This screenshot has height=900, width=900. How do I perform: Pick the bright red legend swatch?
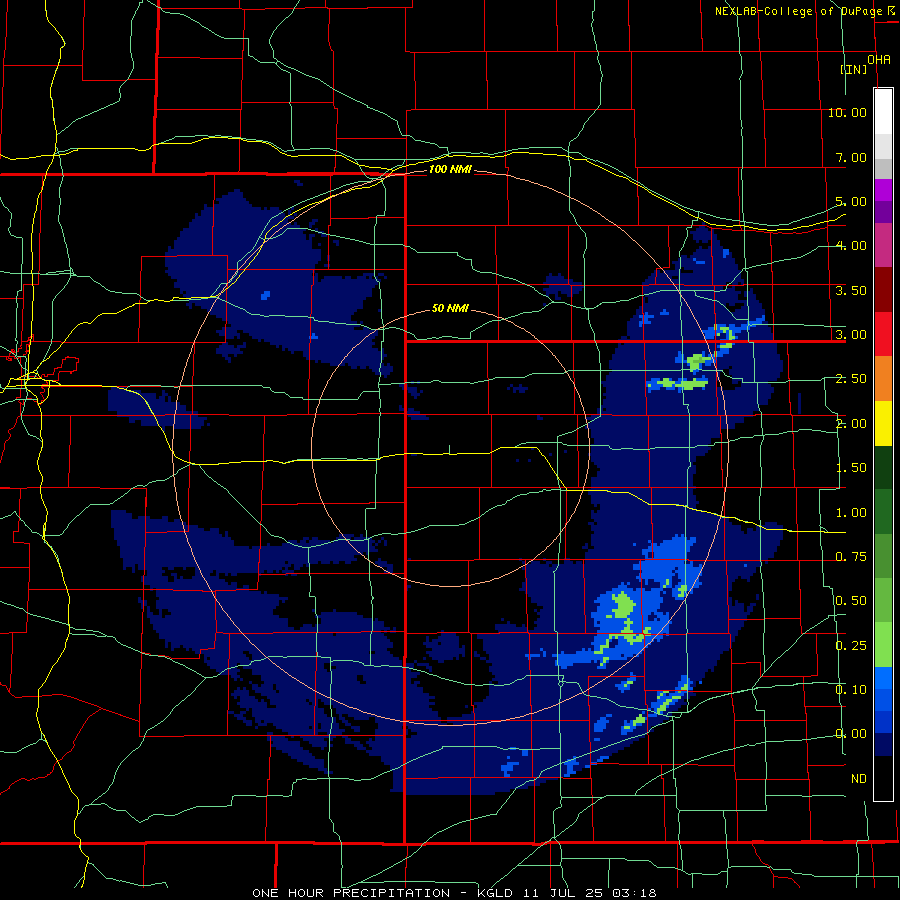pyautogui.click(x=883, y=335)
